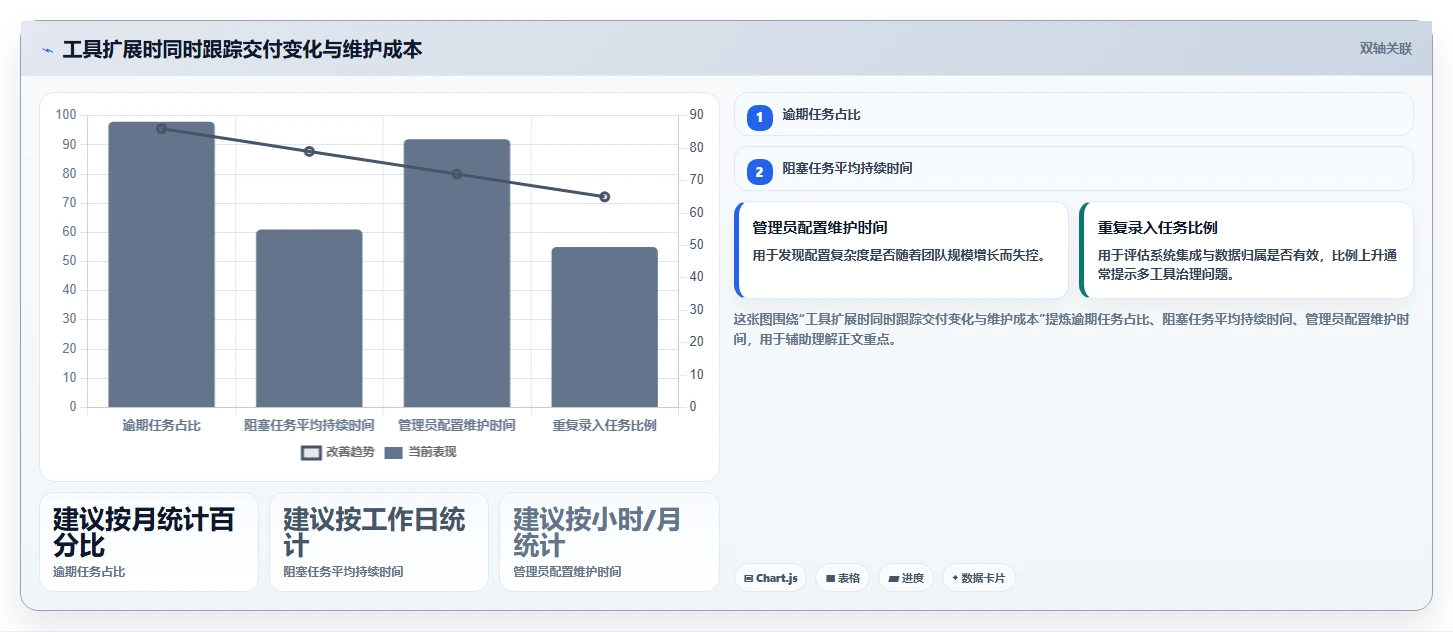
Task: Click the trend line point above 阻塞任务平均持续时间
Action: pyautogui.click(x=309, y=151)
